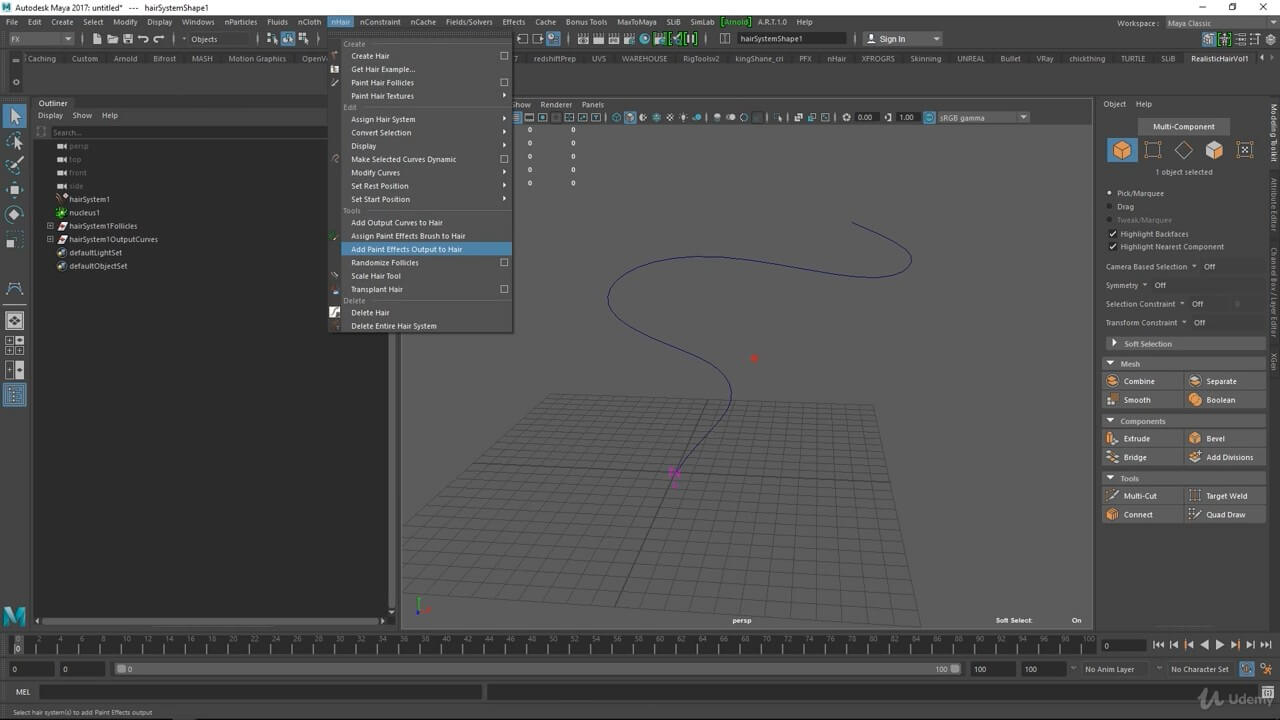Uncheck Highlight Backfaces checkbox
The width and height of the screenshot is (1280, 720).
click(1112, 234)
